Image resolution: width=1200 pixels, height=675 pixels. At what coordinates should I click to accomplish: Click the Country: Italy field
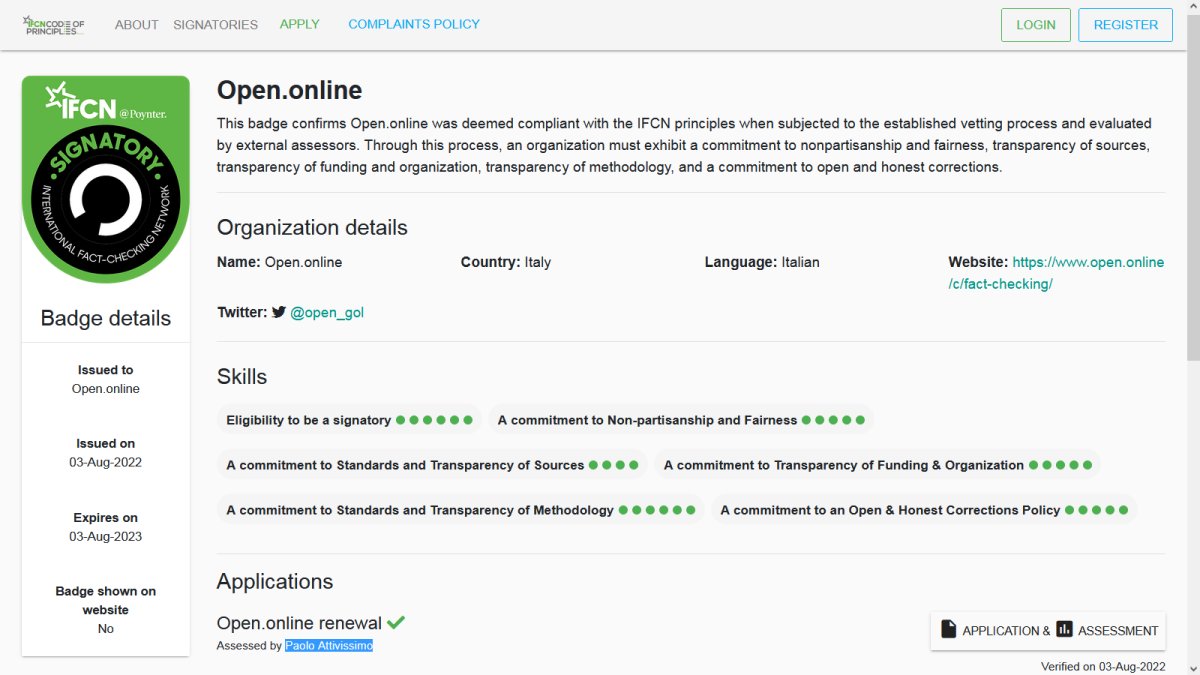[506, 262]
